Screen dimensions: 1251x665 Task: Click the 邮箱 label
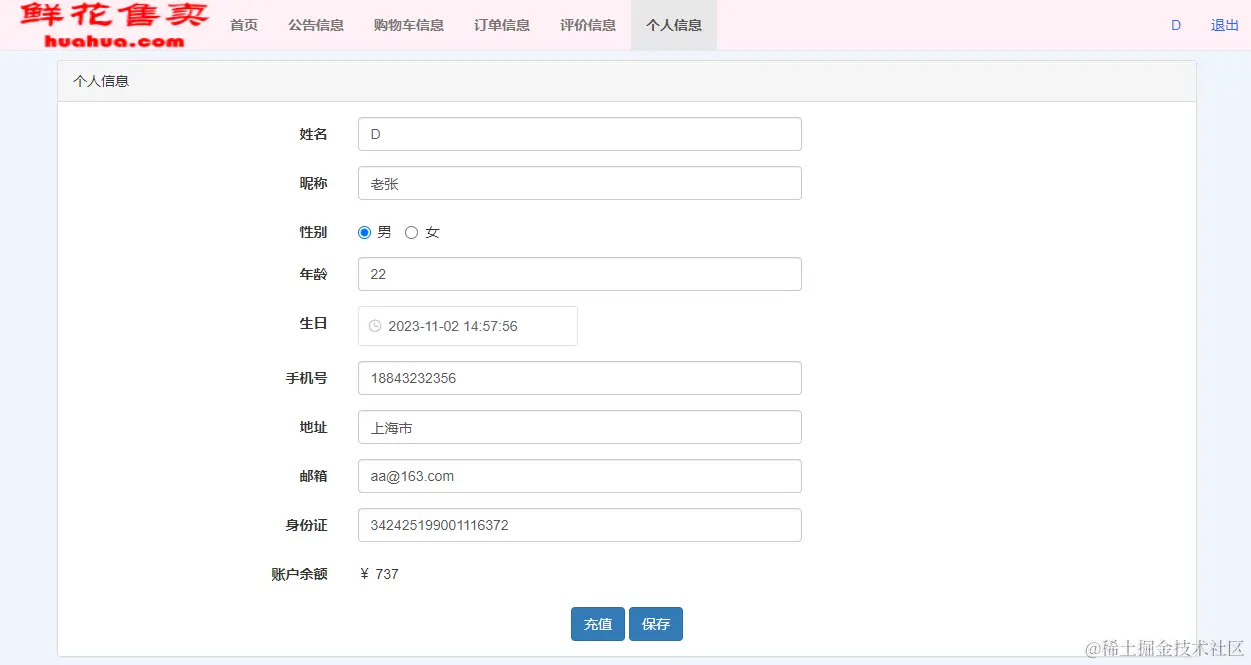(313, 476)
